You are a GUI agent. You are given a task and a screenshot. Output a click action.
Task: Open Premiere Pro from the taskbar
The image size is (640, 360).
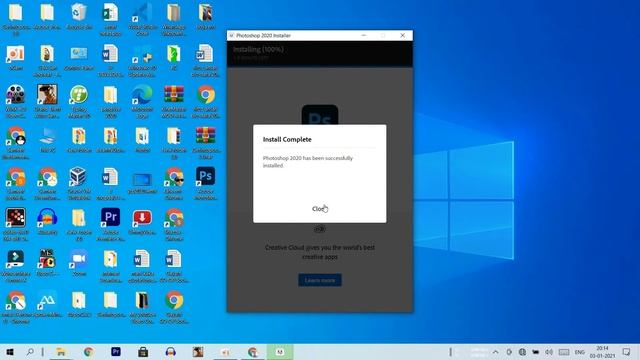point(116,352)
